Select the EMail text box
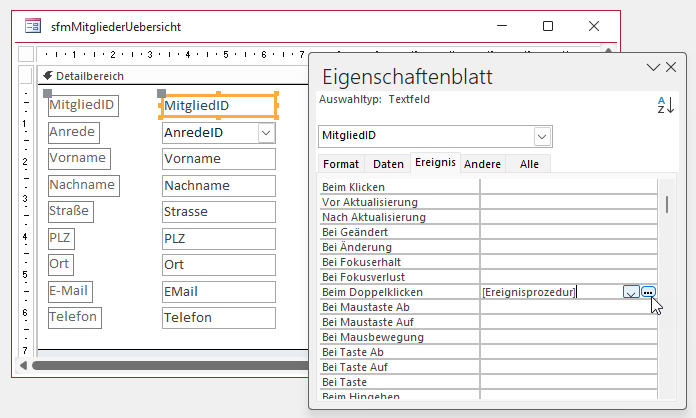This screenshot has height=418, width=696. 218,292
